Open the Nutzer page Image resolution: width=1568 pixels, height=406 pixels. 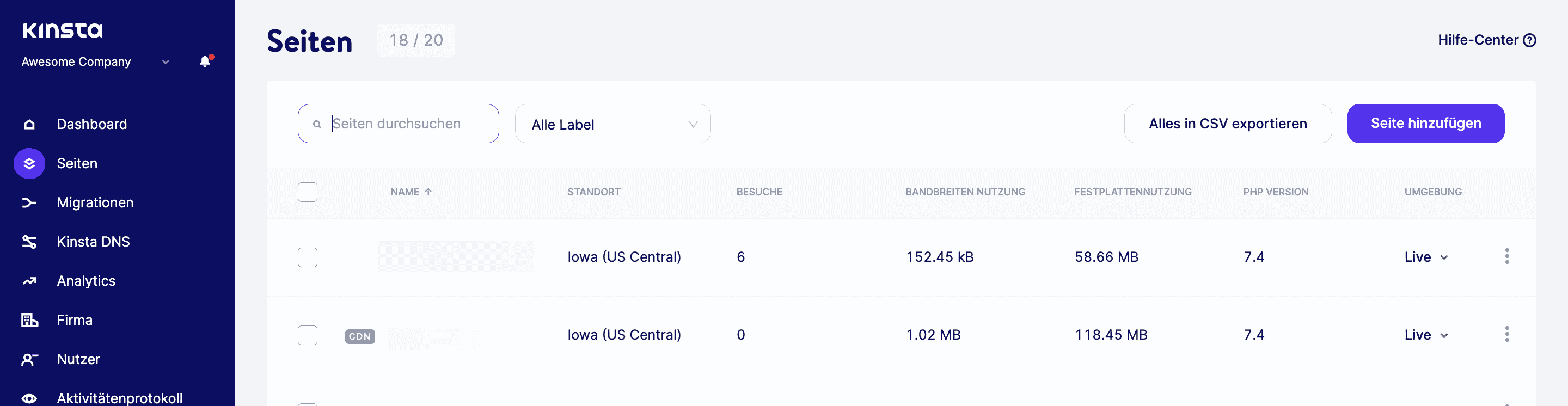[x=78, y=360]
